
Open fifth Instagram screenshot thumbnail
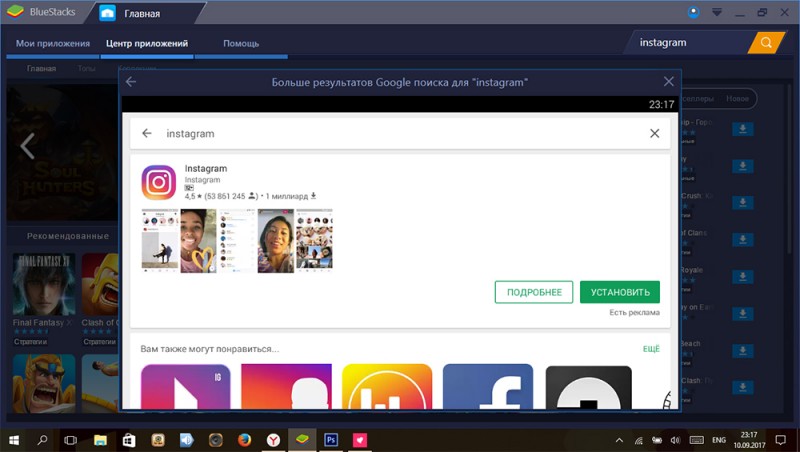click(314, 240)
